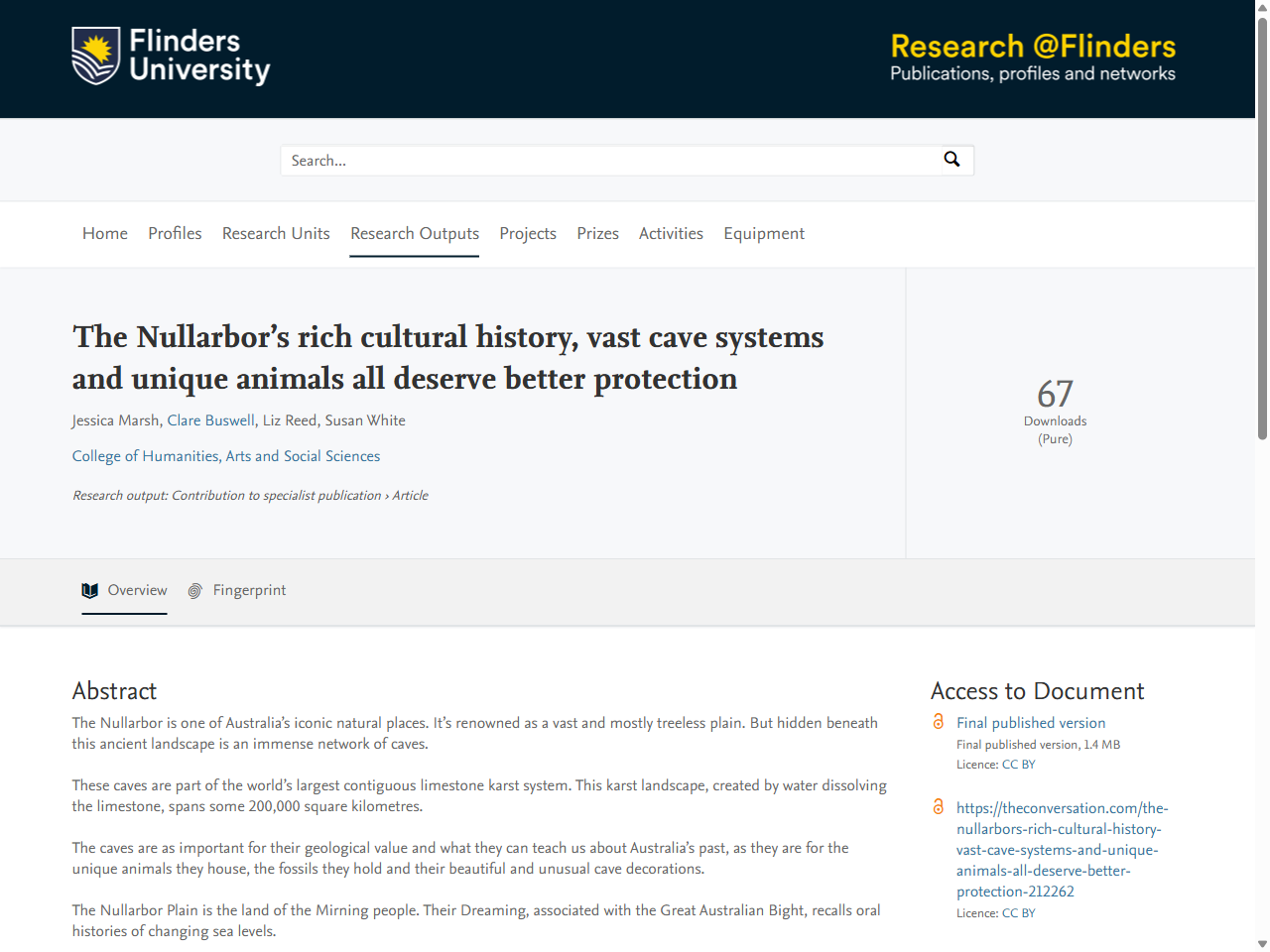Click 'Licence: CC BY' under Final published version
1270x952 pixels.
[996, 765]
